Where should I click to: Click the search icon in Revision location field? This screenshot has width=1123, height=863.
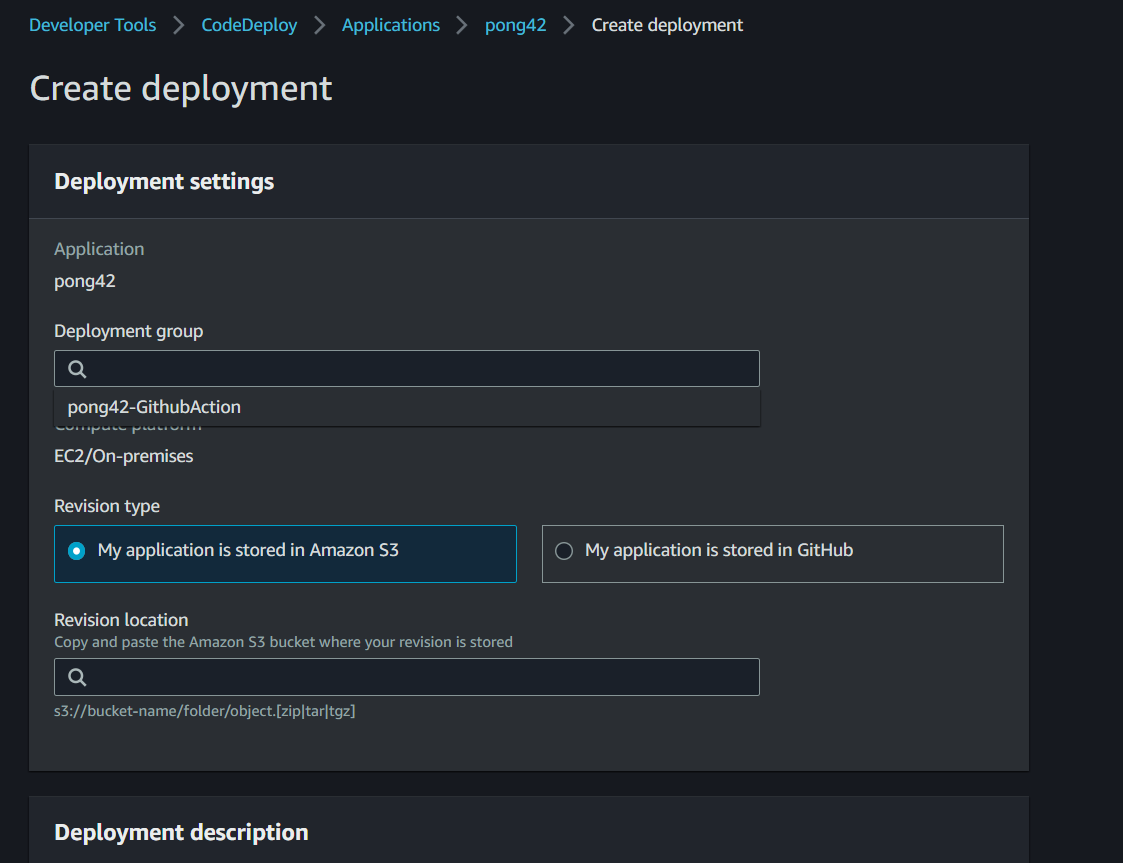point(77,677)
